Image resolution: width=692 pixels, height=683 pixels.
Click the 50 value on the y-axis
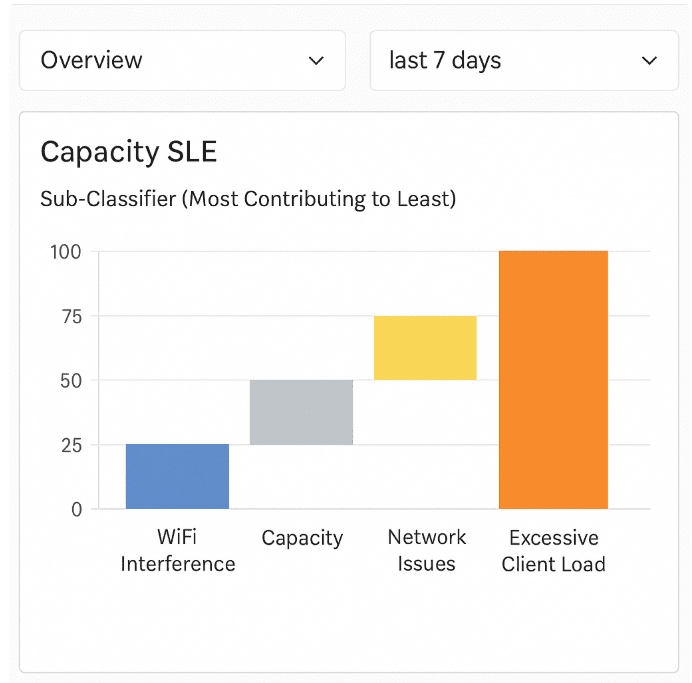click(69, 380)
